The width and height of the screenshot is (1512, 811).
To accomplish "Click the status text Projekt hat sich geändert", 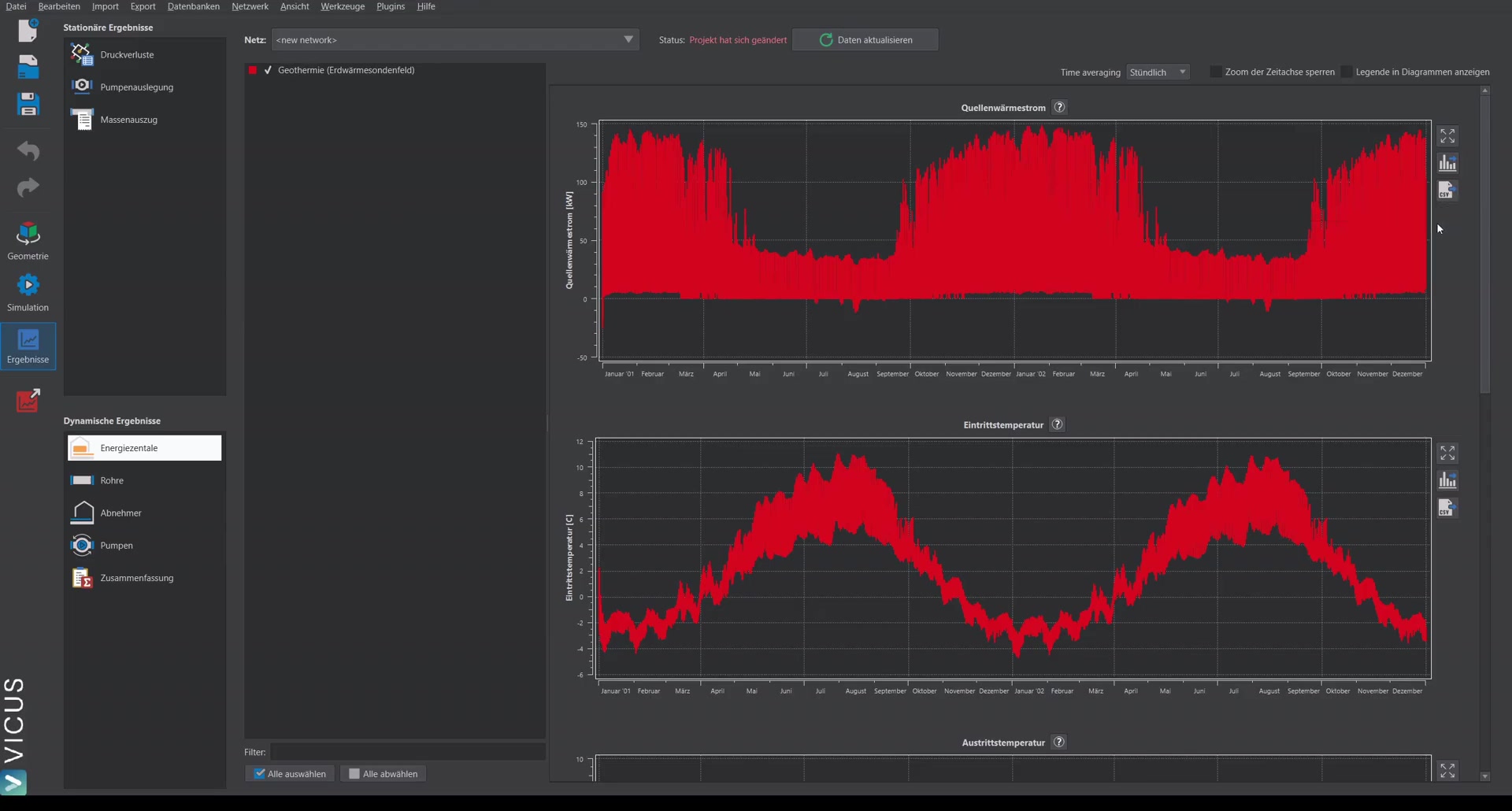I will click(x=738, y=40).
